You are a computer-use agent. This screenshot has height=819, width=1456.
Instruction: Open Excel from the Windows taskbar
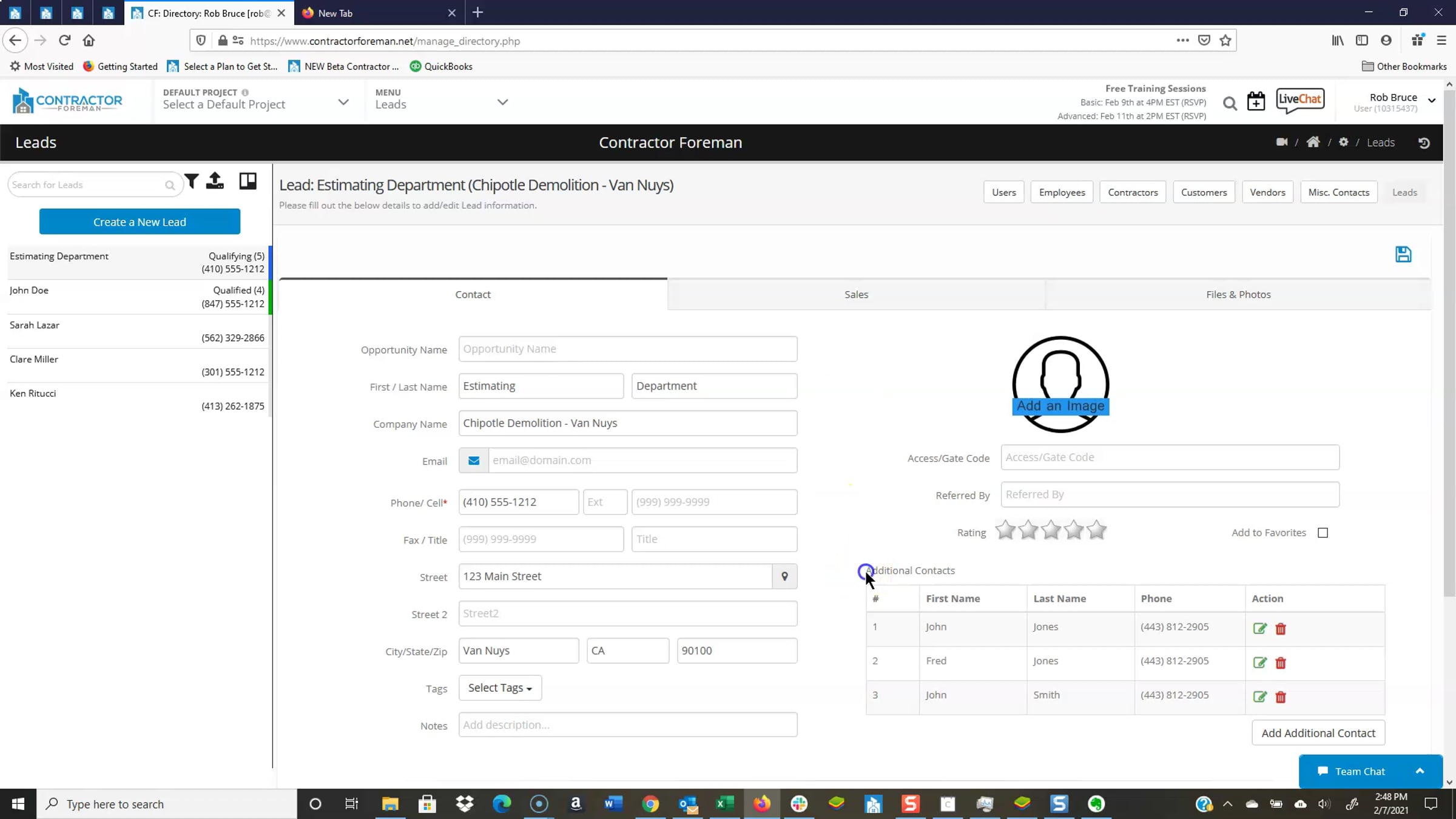pyautogui.click(x=724, y=804)
